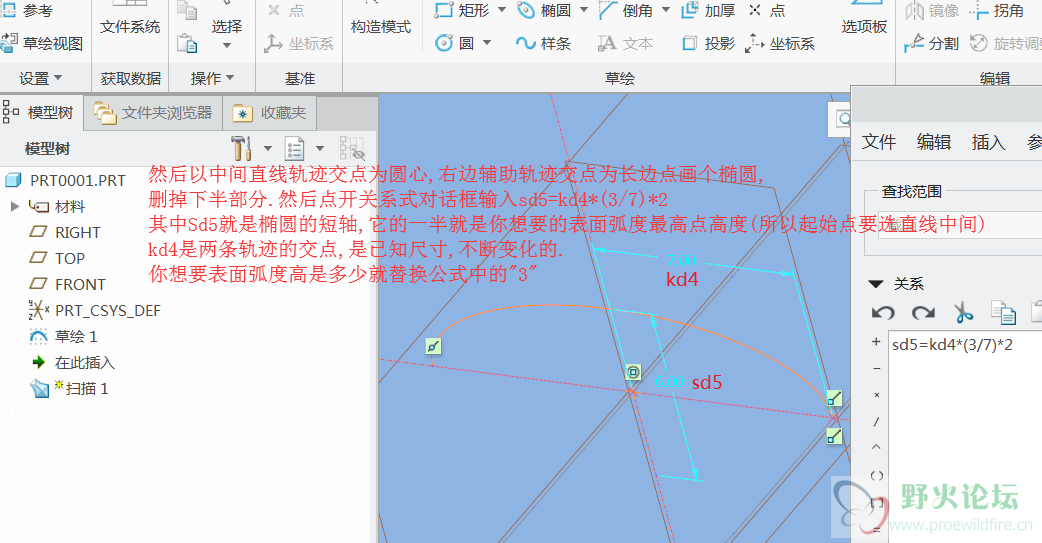Select Sketch 1 (草绘 1) feature
Viewport: 1042px width, 543px height.
coord(64,336)
